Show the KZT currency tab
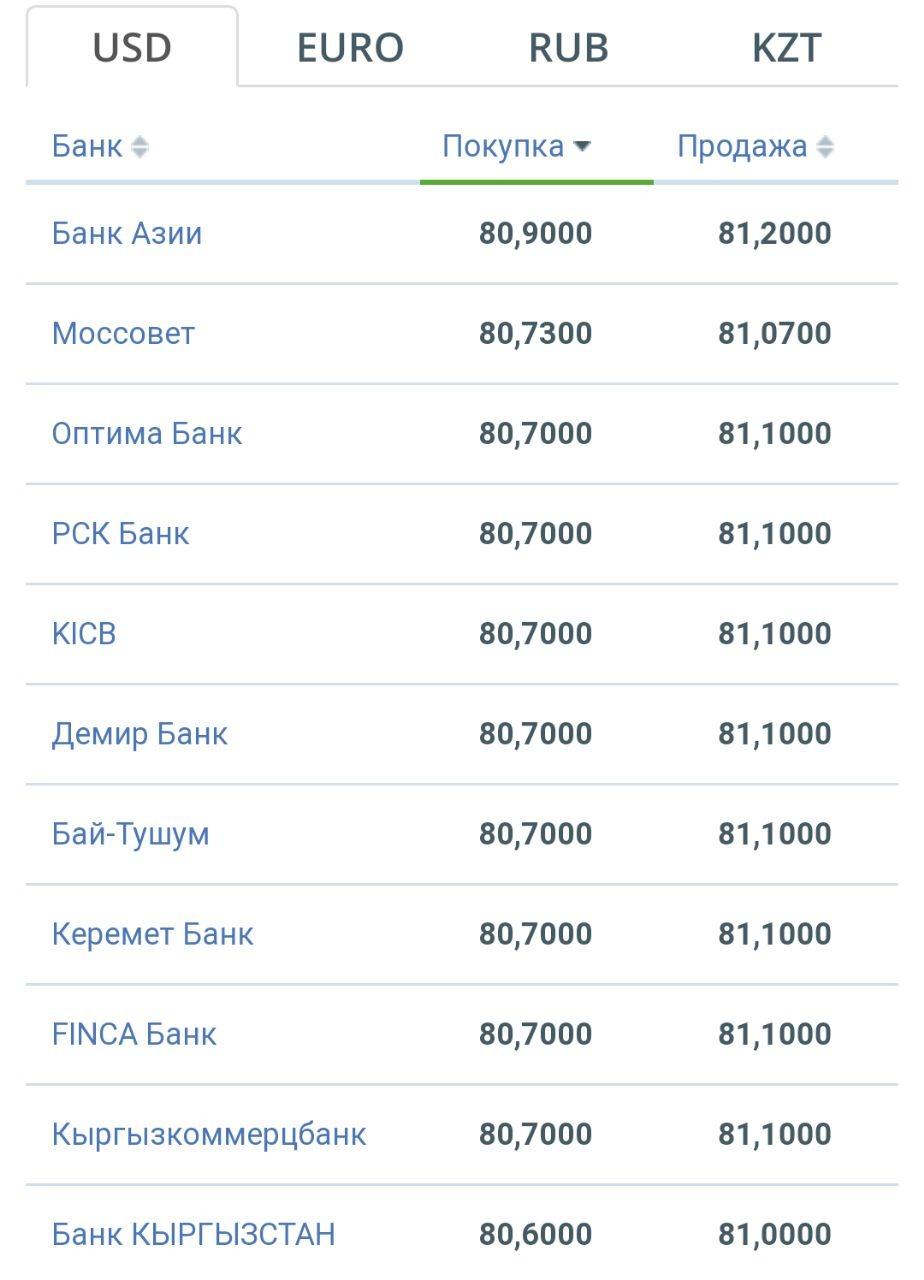924x1280 pixels. (787, 47)
